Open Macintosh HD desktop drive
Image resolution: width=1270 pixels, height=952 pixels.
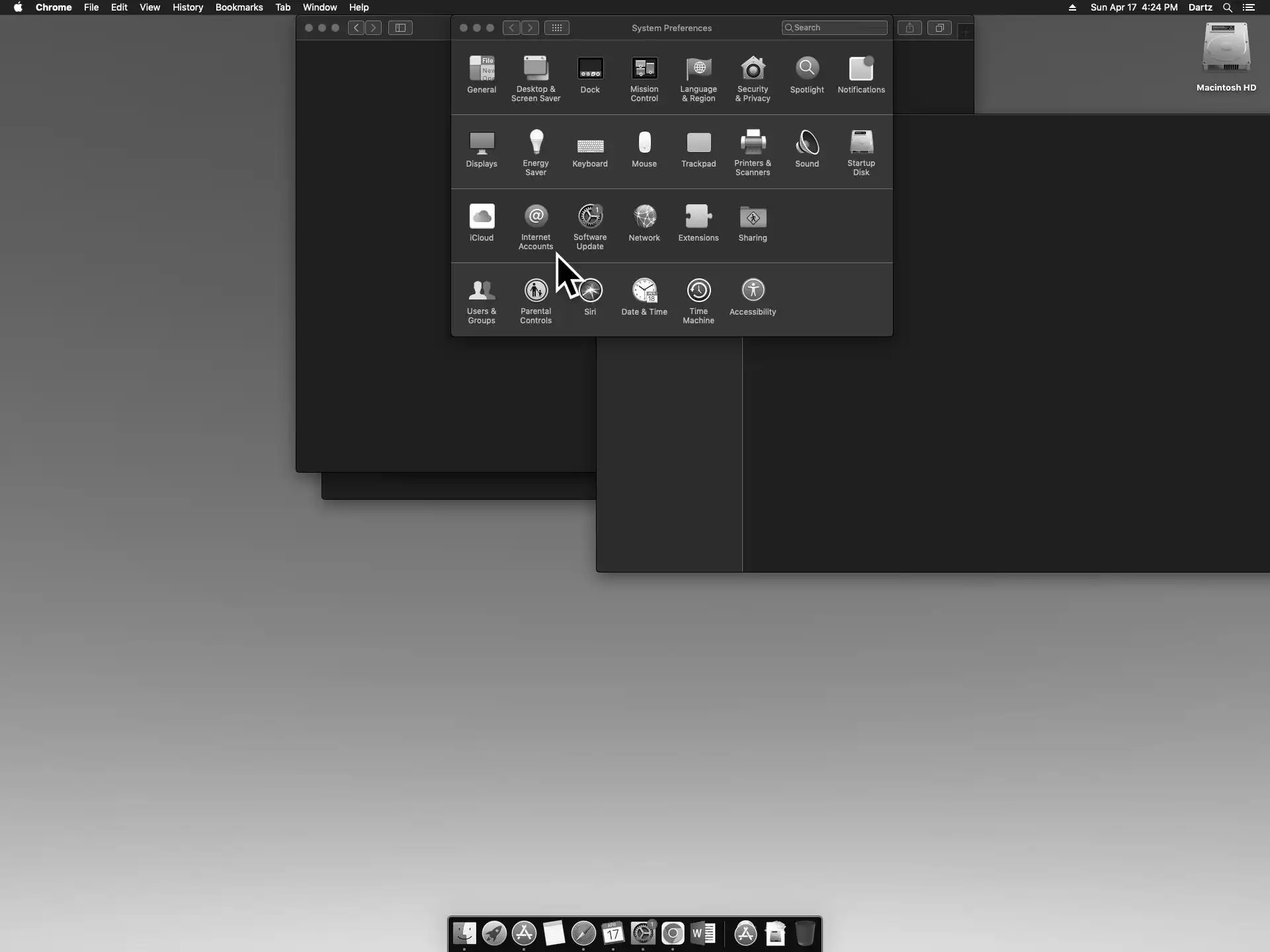tap(1226, 50)
